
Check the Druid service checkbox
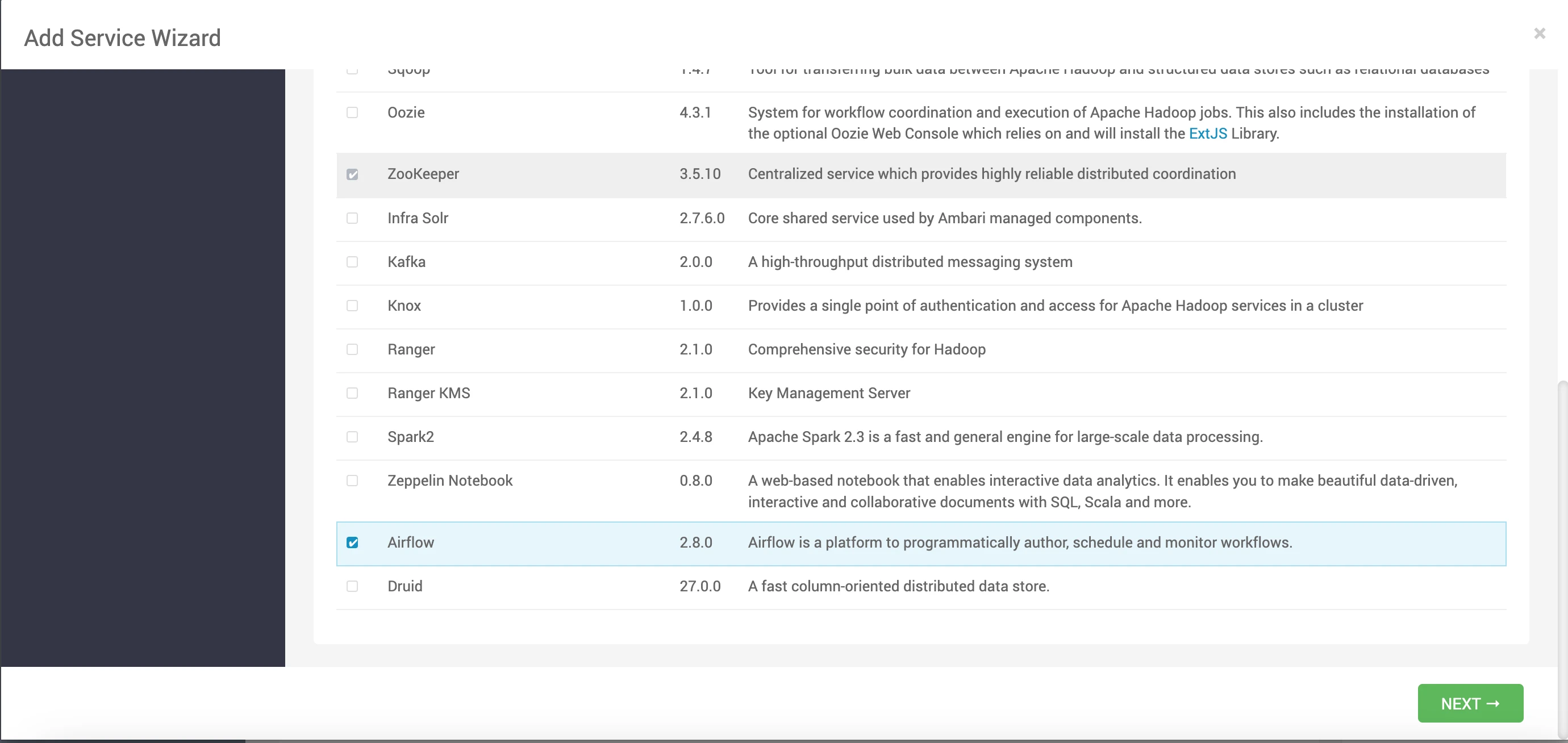[352, 586]
